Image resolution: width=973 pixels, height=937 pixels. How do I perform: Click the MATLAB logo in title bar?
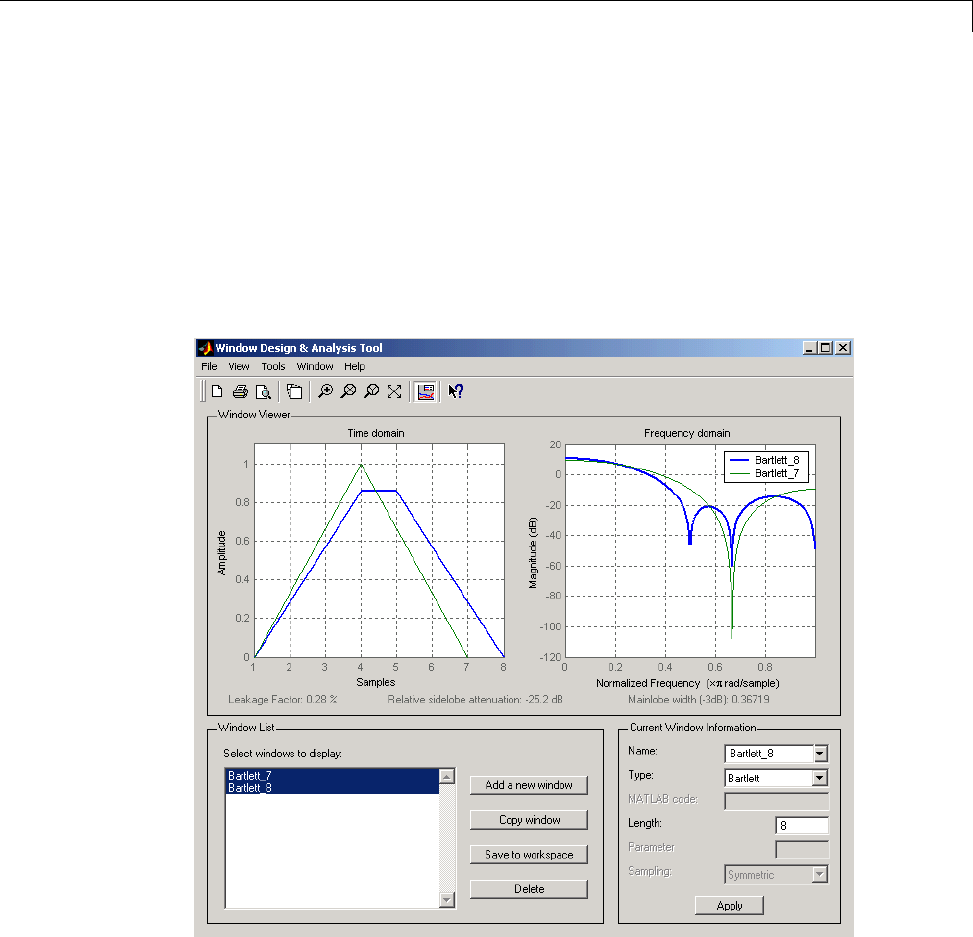[205, 348]
